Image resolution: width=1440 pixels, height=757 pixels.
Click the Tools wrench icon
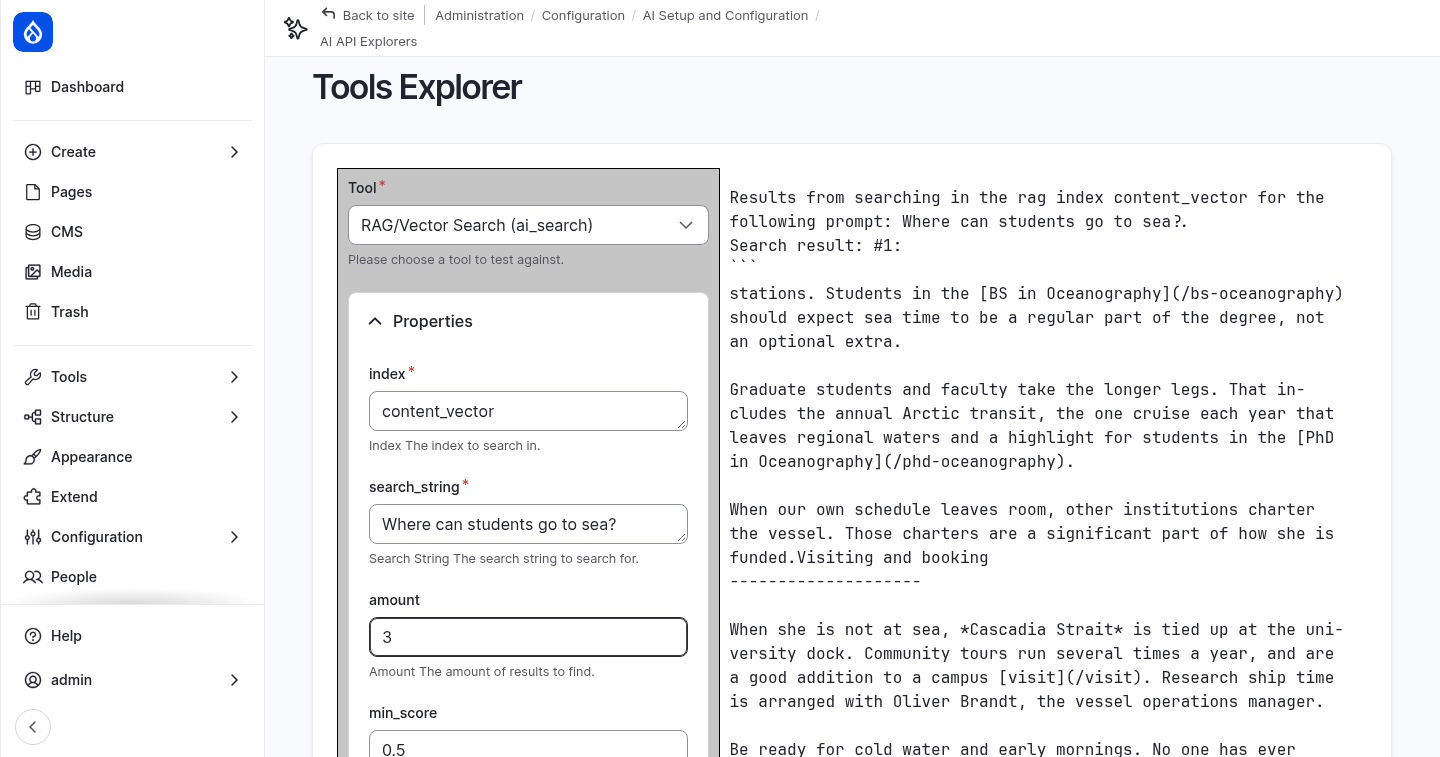pyautogui.click(x=33, y=377)
